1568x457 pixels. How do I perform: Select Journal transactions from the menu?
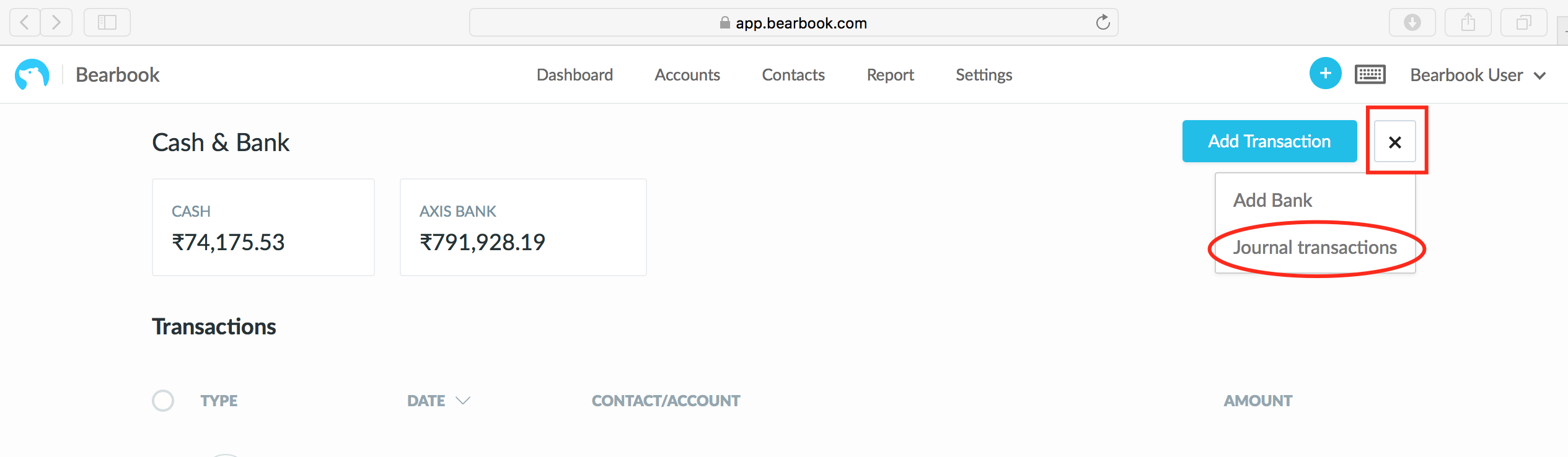pos(1315,248)
